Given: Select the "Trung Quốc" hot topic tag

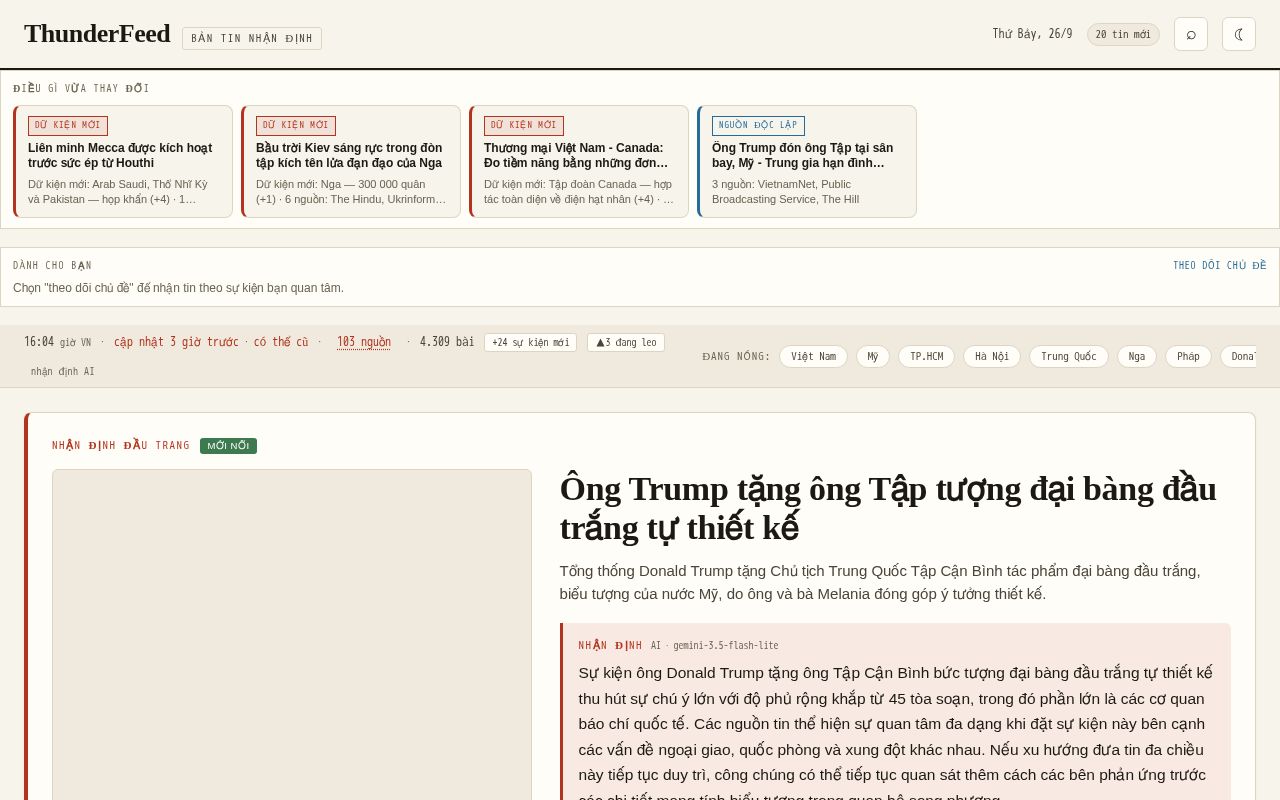Looking at the screenshot, I should tap(1069, 357).
